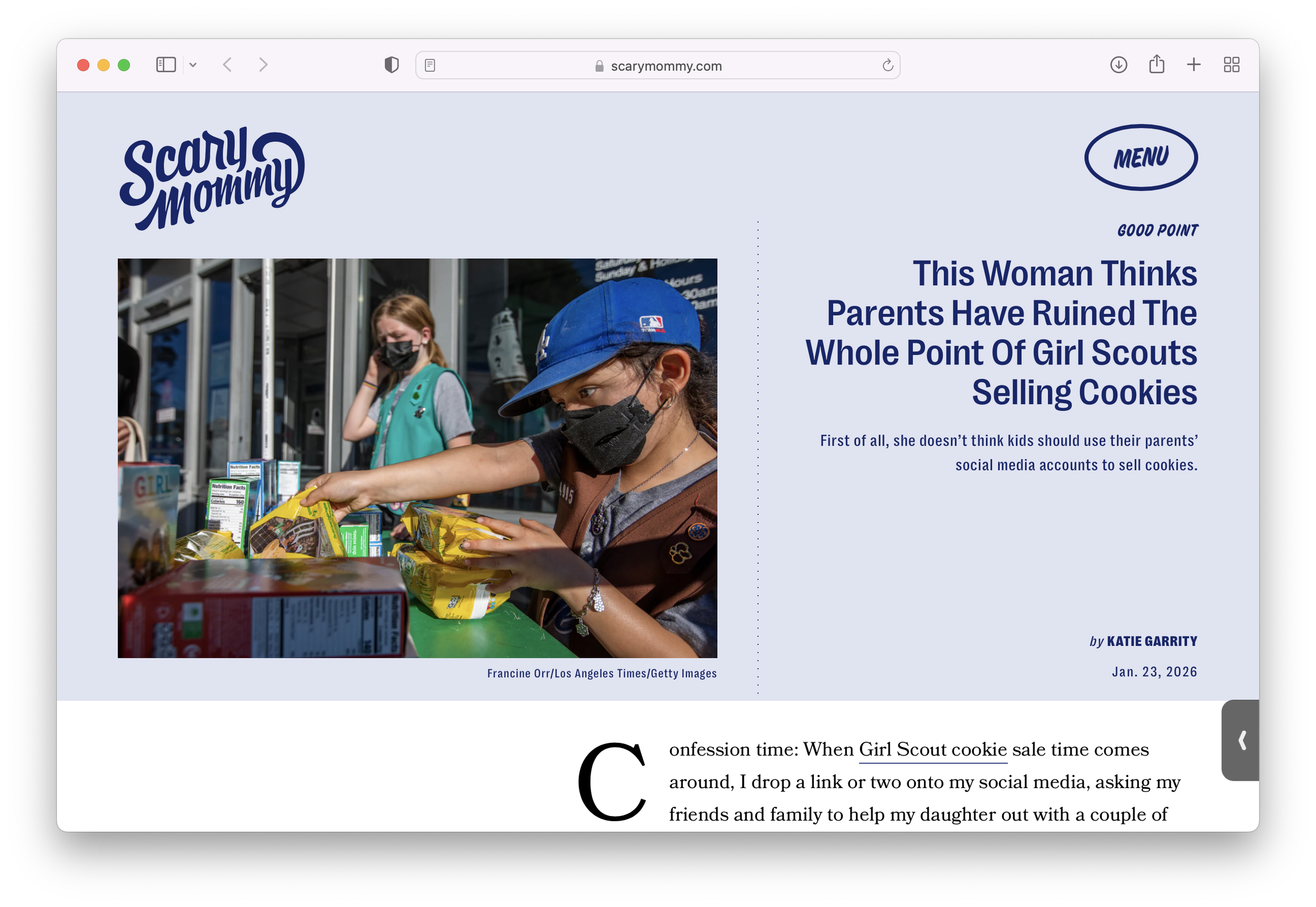The height and width of the screenshot is (907, 1316).
Task: Open the GOOD POINT category label
Action: tap(1157, 230)
